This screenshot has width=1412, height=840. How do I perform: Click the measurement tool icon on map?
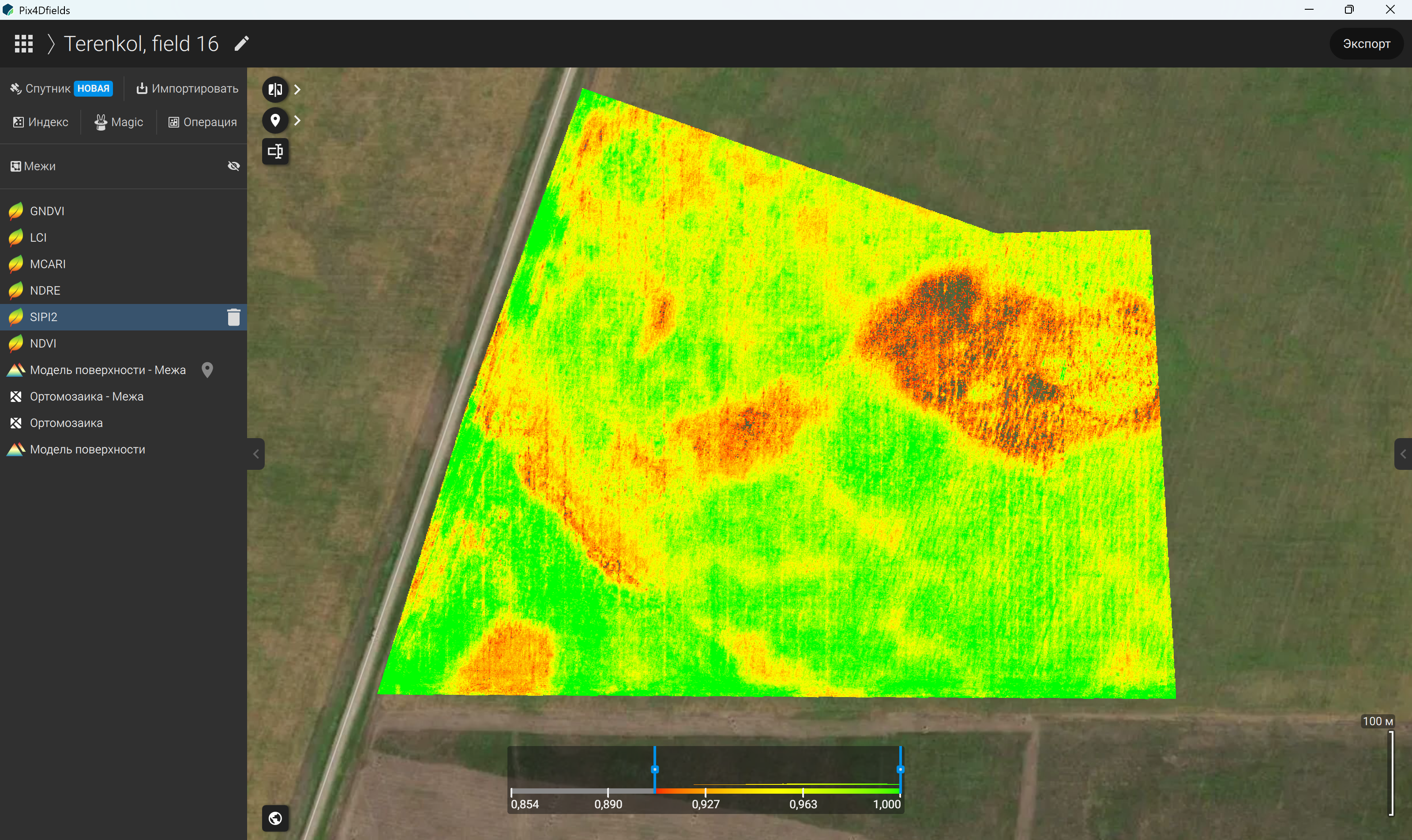pos(275,151)
